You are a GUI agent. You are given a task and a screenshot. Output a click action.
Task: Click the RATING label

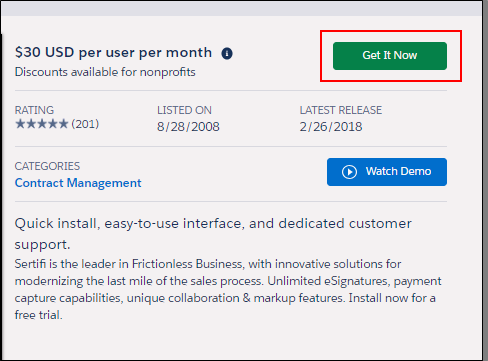34,110
